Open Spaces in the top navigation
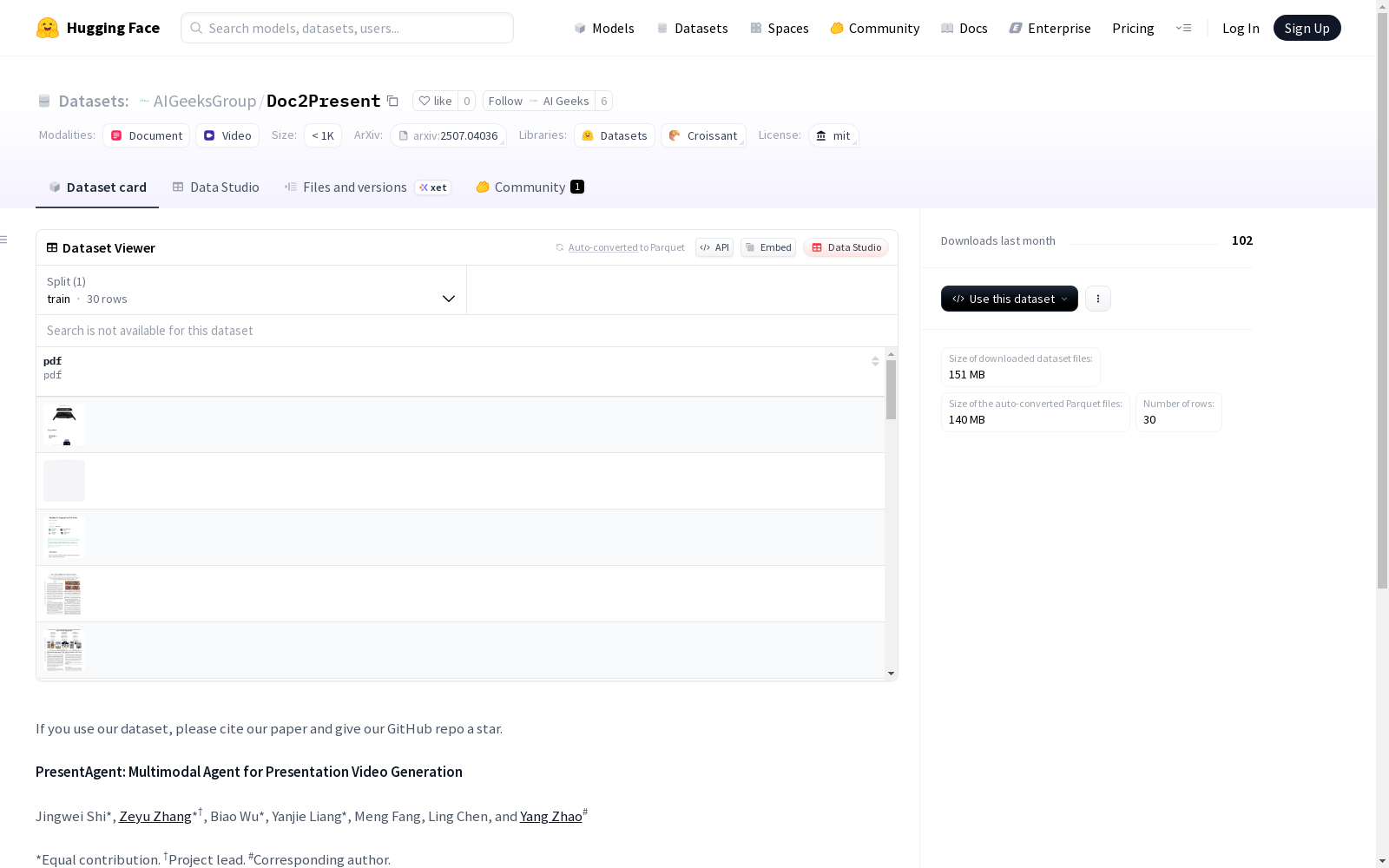Screen dimensions: 1389x868 click(x=780, y=28)
